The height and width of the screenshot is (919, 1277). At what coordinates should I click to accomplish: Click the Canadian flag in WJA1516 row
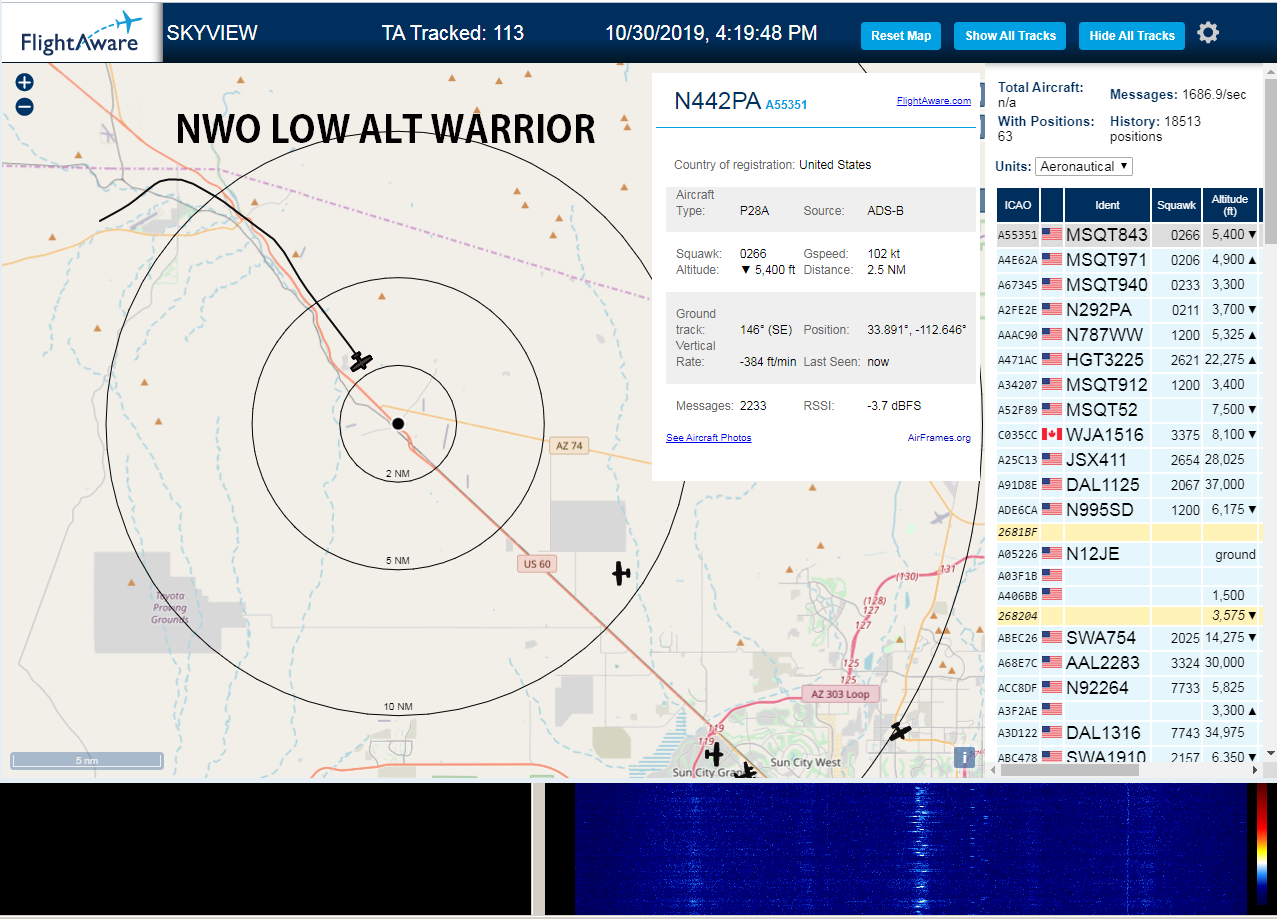(1052, 435)
